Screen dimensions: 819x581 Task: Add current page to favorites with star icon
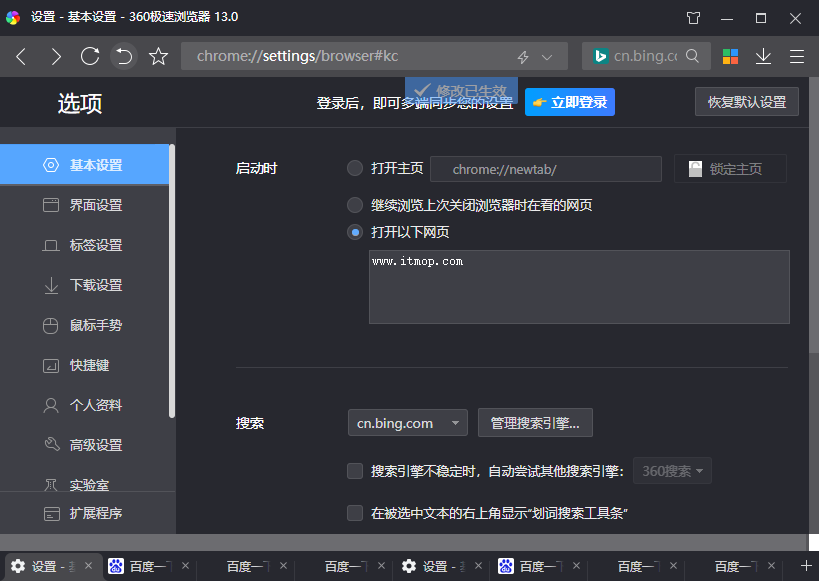pos(158,57)
